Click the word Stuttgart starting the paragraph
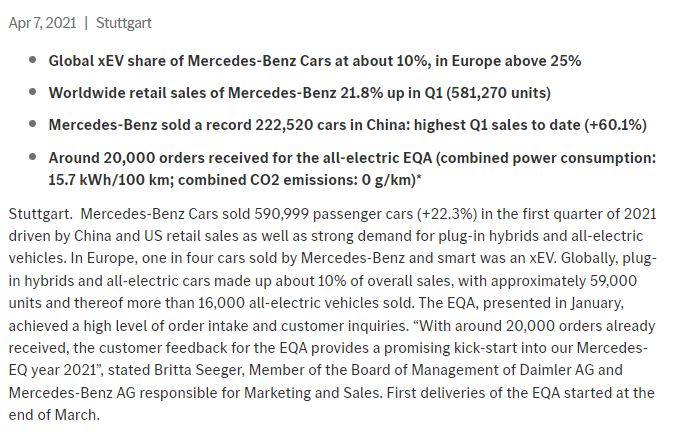Viewport: 681px width, 446px height. pyautogui.click(x=39, y=213)
